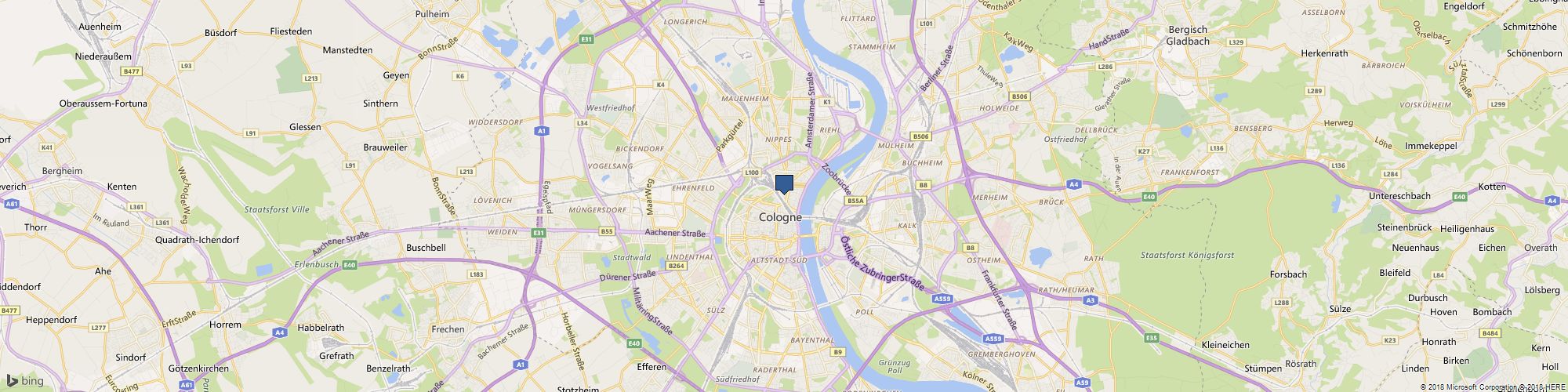Select the Staatsforst Königsforst forest label
Screen dimensions: 1568x392
pyautogui.click(x=1187, y=255)
